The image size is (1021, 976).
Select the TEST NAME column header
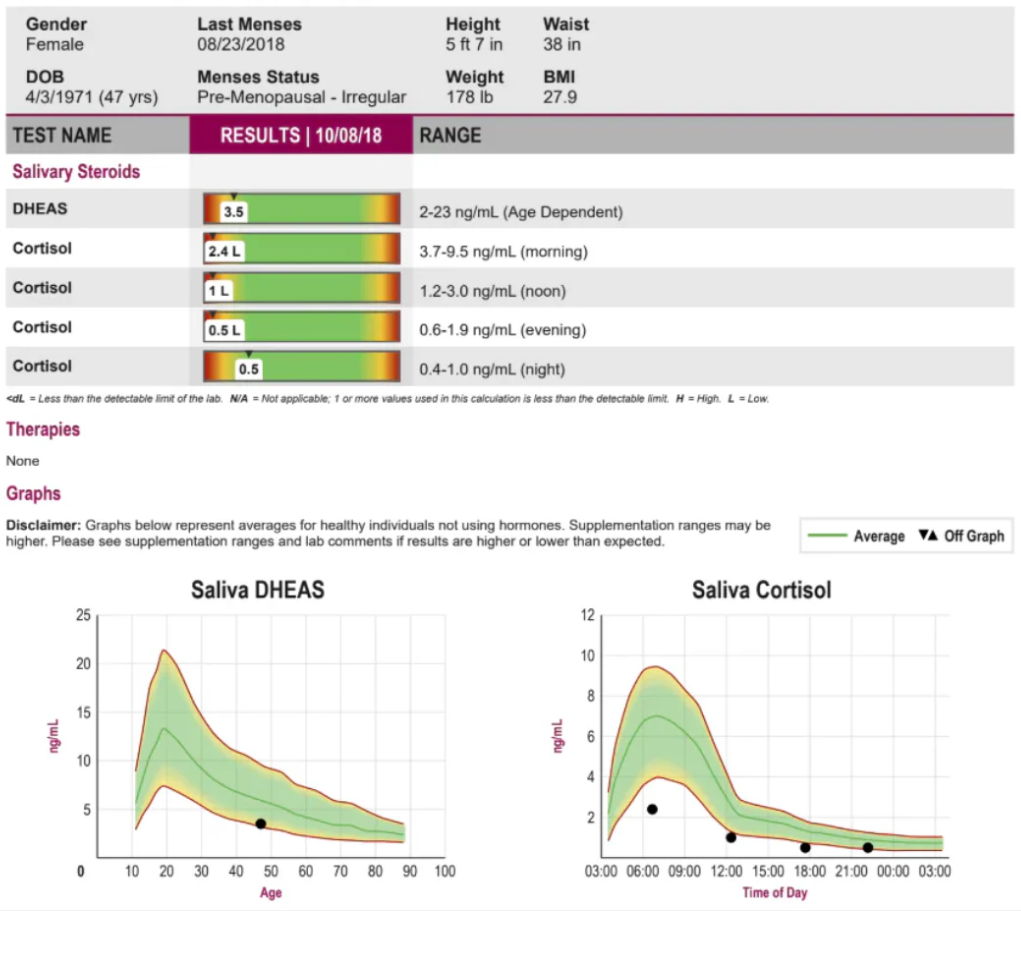(62, 135)
